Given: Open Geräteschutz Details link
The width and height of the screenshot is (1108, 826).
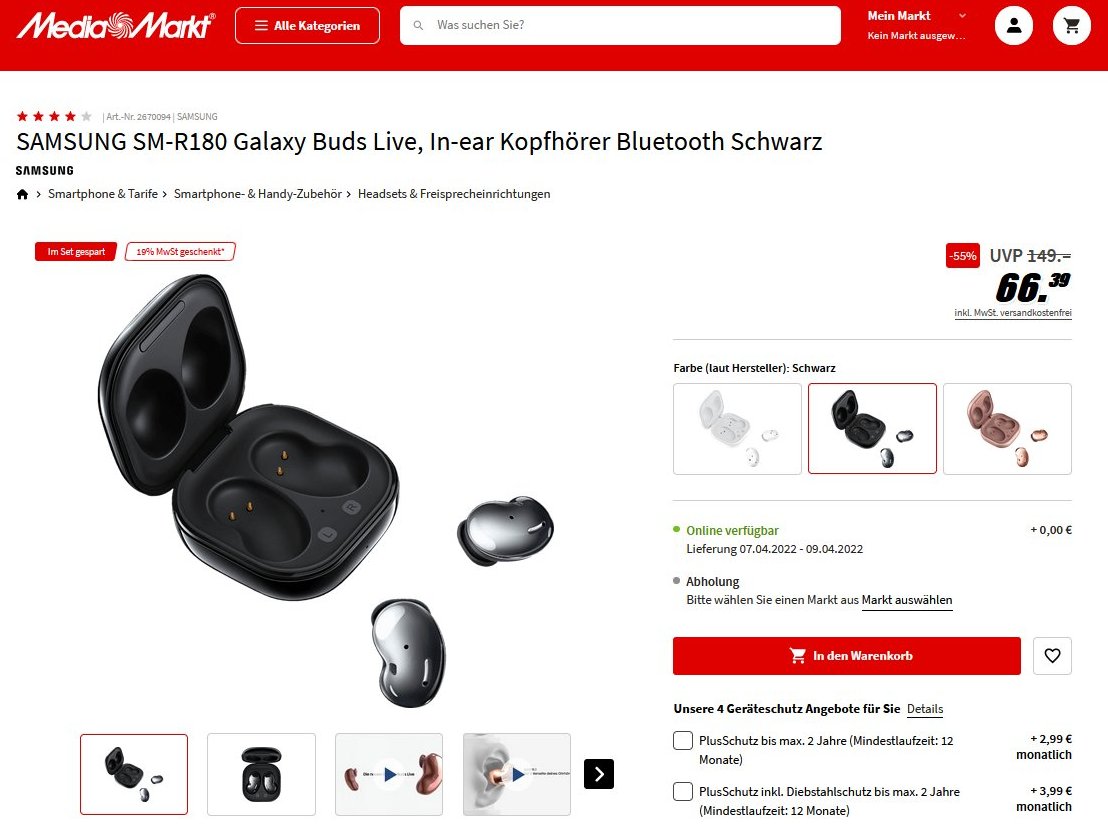Looking at the screenshot, I should [925, 709].
